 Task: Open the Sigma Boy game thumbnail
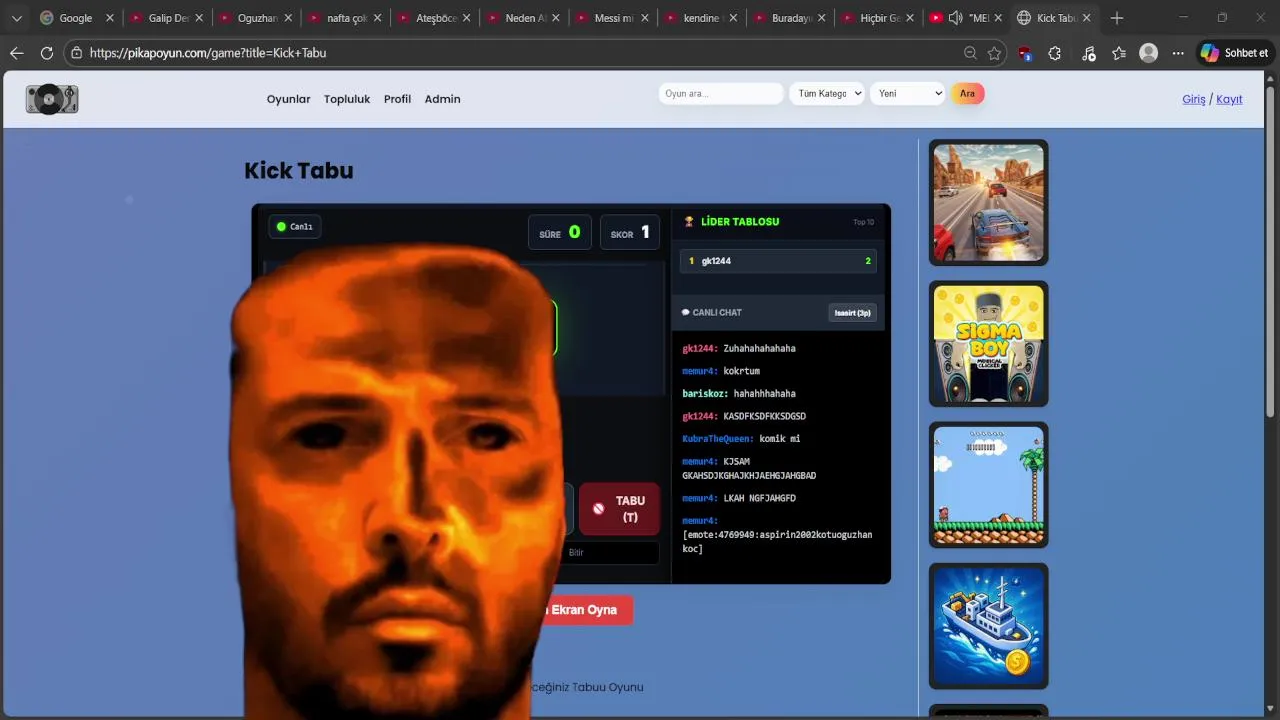(x=989, y=344)
